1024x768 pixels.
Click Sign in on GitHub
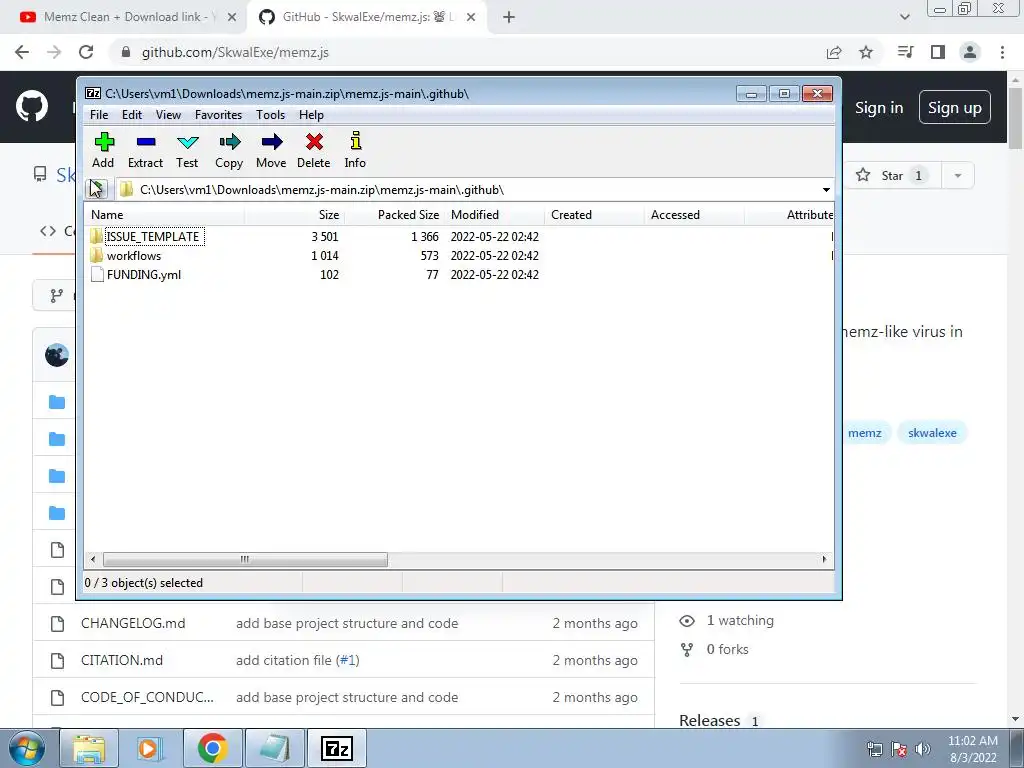coord(879,108)
